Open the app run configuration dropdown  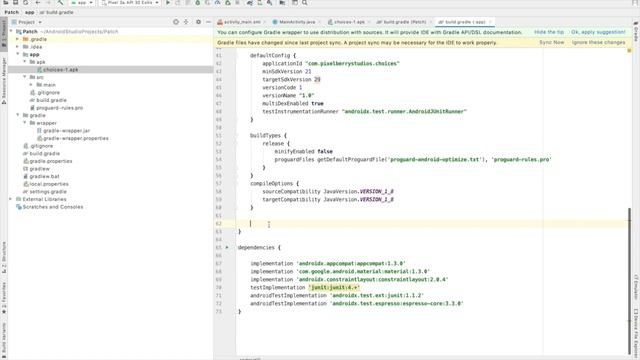82,2
